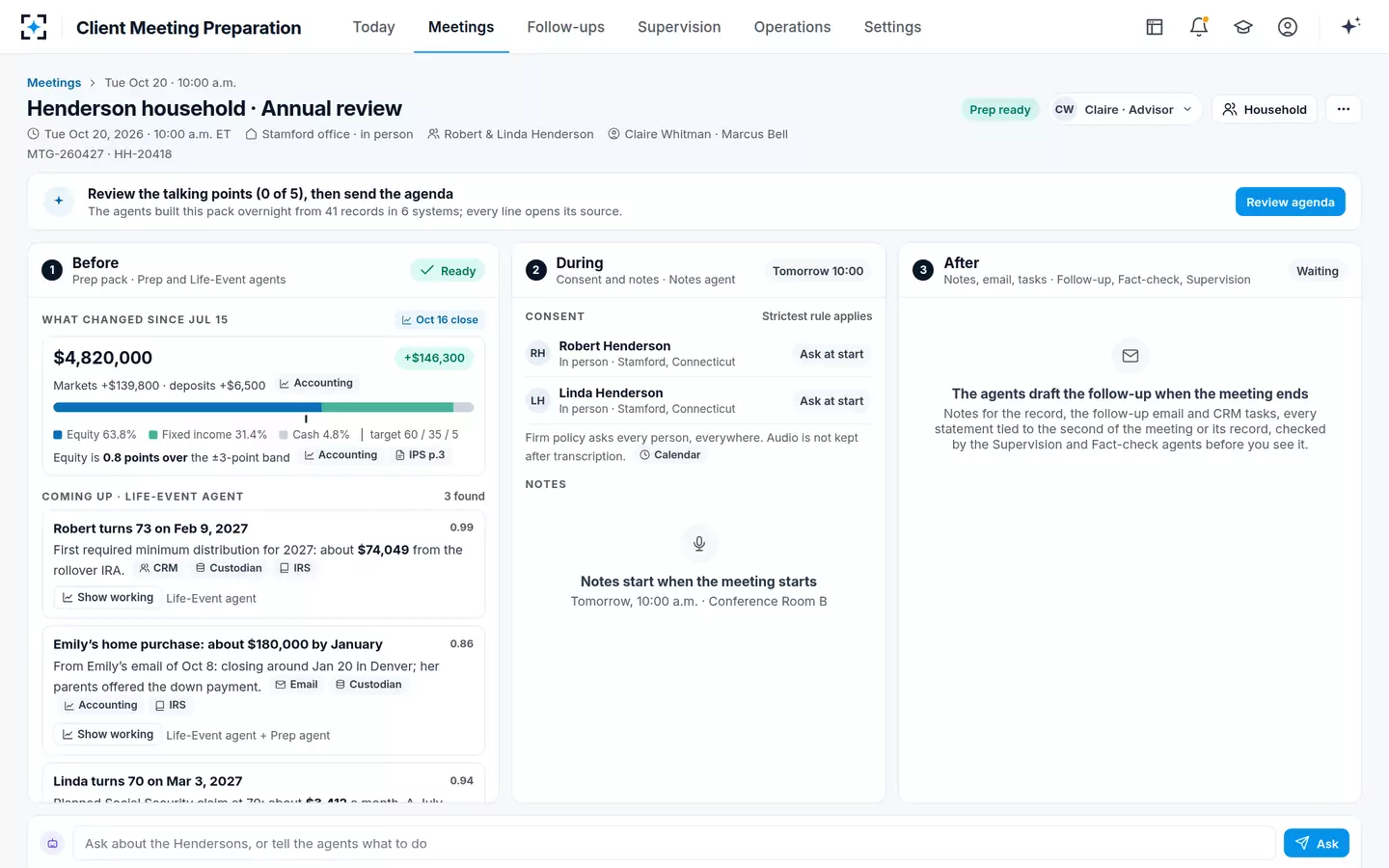Show working for Robert turns 73
The image size is (1389, 868).
(108, 598)
